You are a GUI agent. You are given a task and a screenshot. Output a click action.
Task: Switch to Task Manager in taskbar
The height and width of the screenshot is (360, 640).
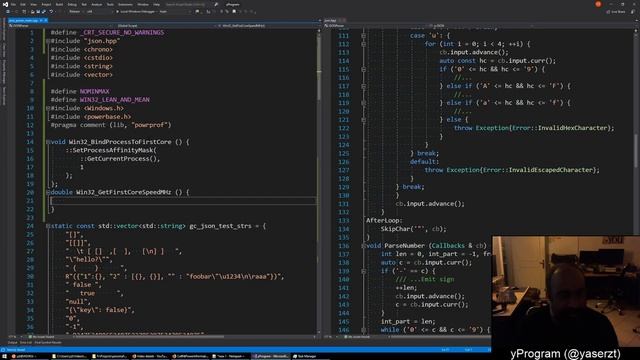(x=307, y=356)
